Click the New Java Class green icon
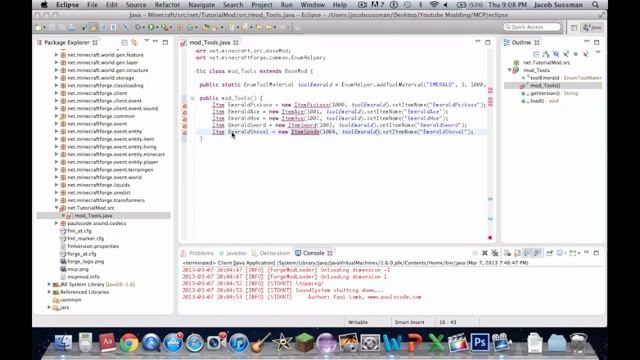This screenshot has height=360, width=640. tap(190, 27)
